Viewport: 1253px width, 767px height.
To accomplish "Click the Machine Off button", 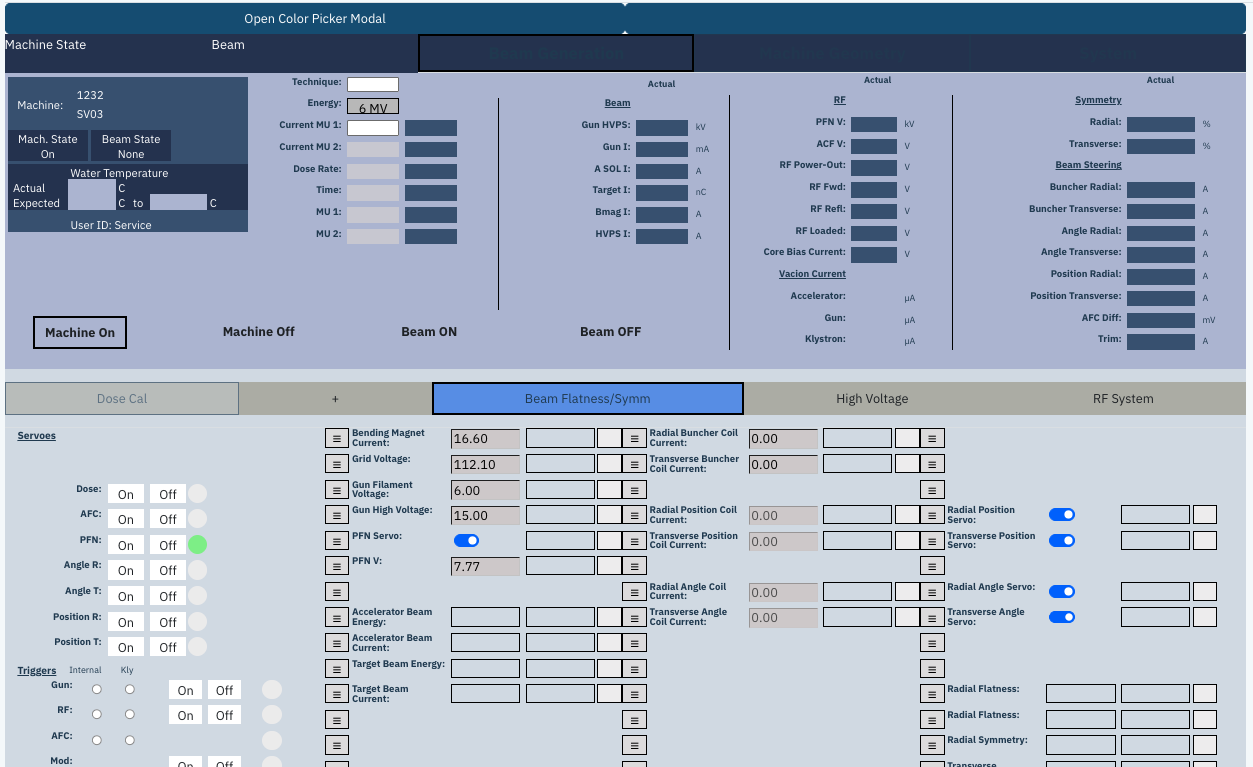I will [259, 332].
